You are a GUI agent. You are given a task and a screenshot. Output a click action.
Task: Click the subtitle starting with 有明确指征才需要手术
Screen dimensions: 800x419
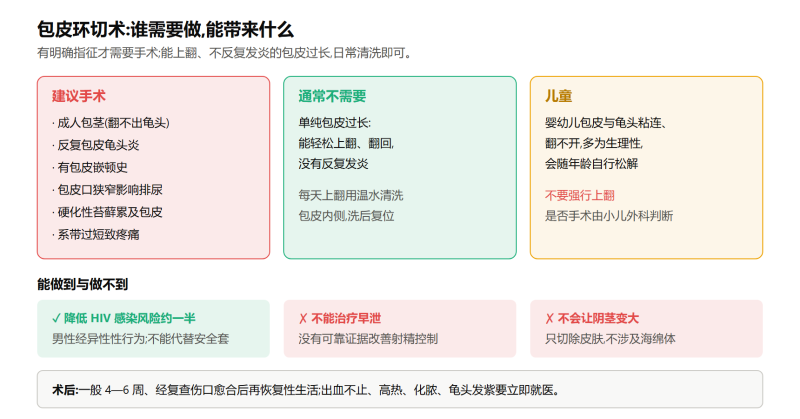tap(224, 53)
